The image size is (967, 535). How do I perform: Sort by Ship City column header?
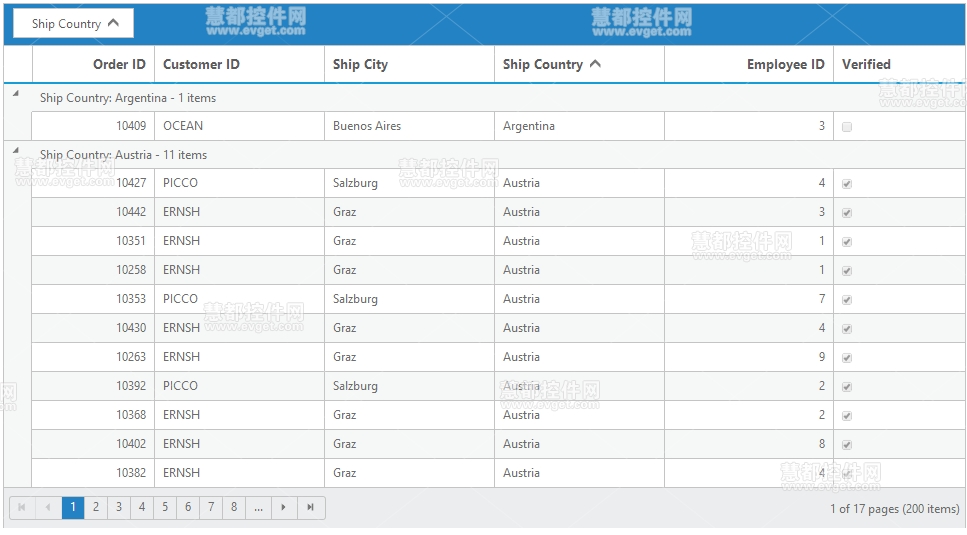pos(409,64)
